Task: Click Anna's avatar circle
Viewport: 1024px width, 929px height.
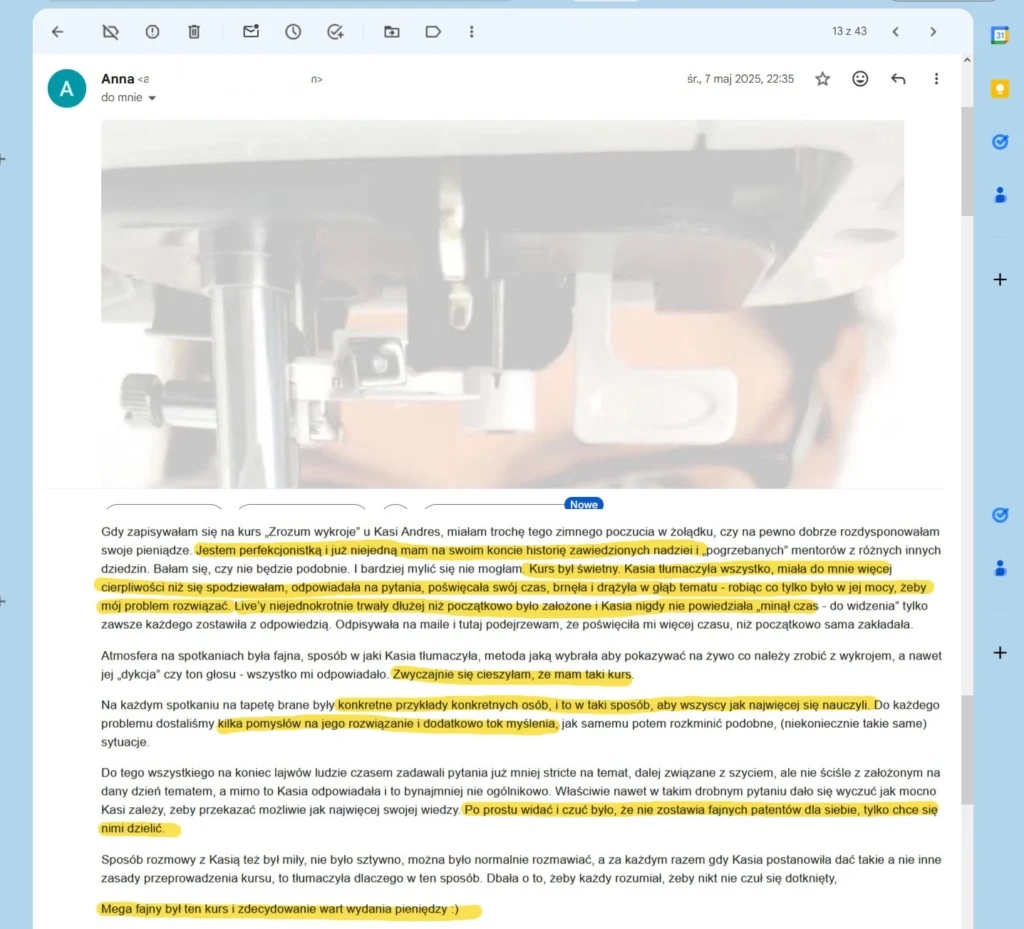Action: point(67,88)
